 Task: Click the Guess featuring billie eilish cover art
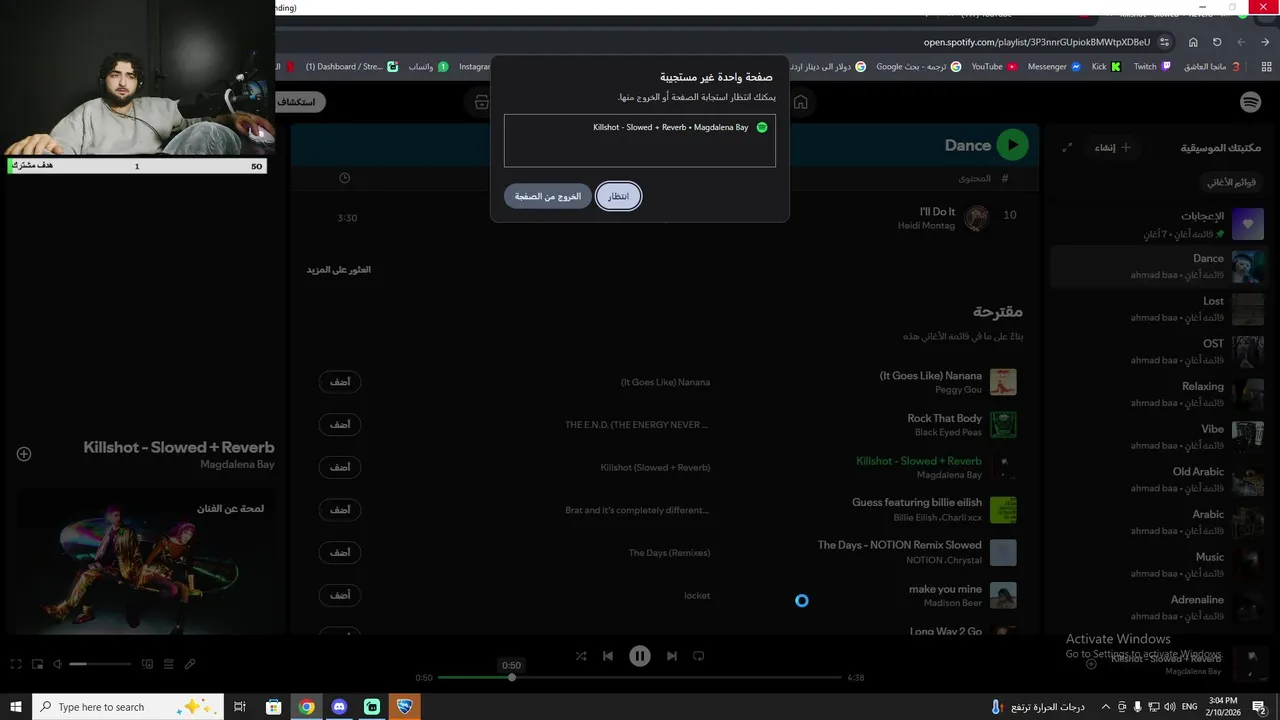(x=1003, y=510)
